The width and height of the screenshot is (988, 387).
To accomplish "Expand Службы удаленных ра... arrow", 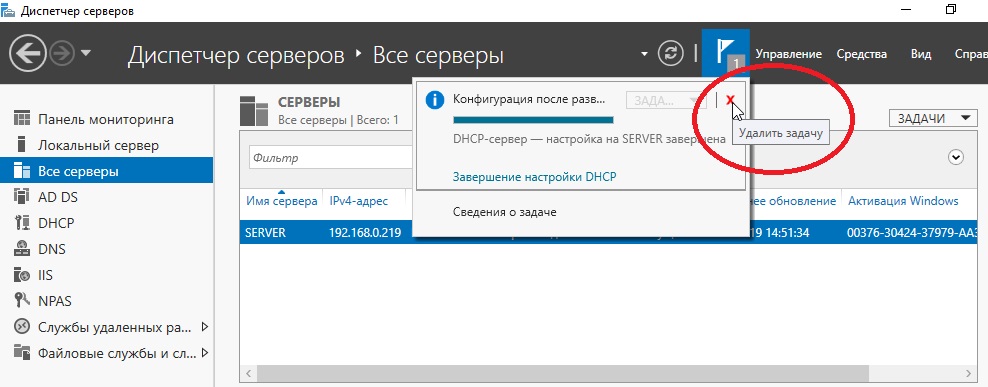I will coord(204,327).
